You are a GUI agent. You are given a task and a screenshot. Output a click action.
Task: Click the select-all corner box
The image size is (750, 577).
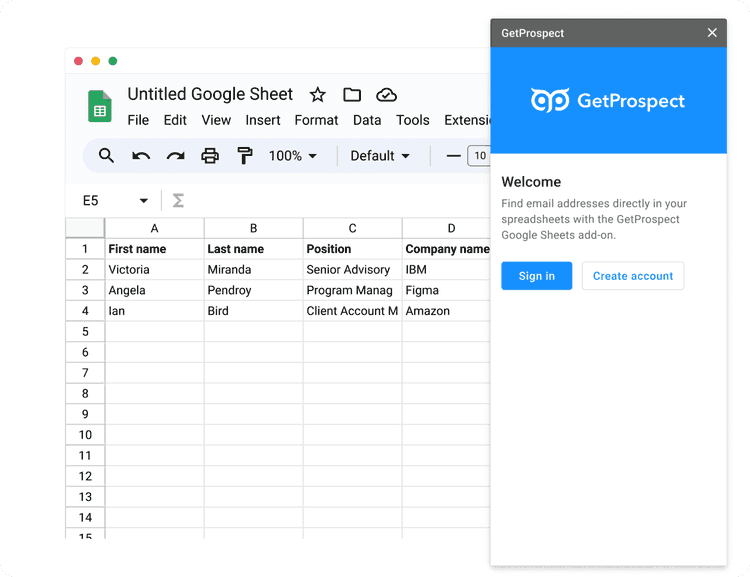(85, 228)
